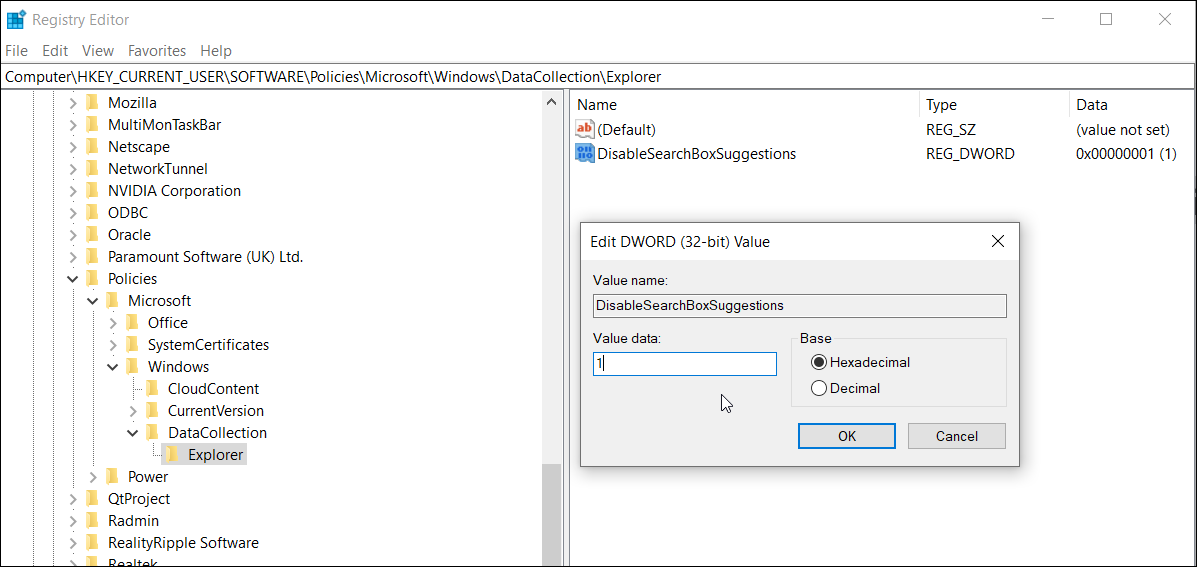The image size is (1197, 567).
Task: Click the QtProject folder icon
Action: pyautogui.click(x=93, y=499)
